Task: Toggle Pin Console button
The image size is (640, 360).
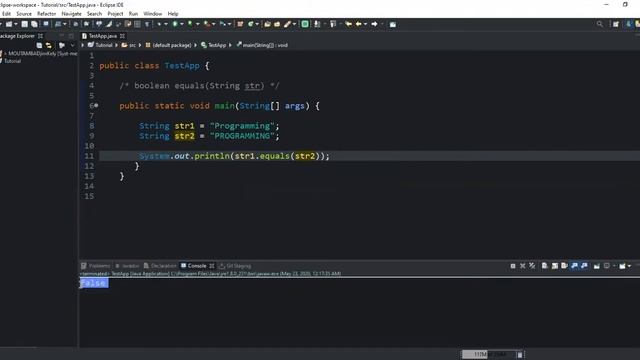Action: tap(597, 266)
